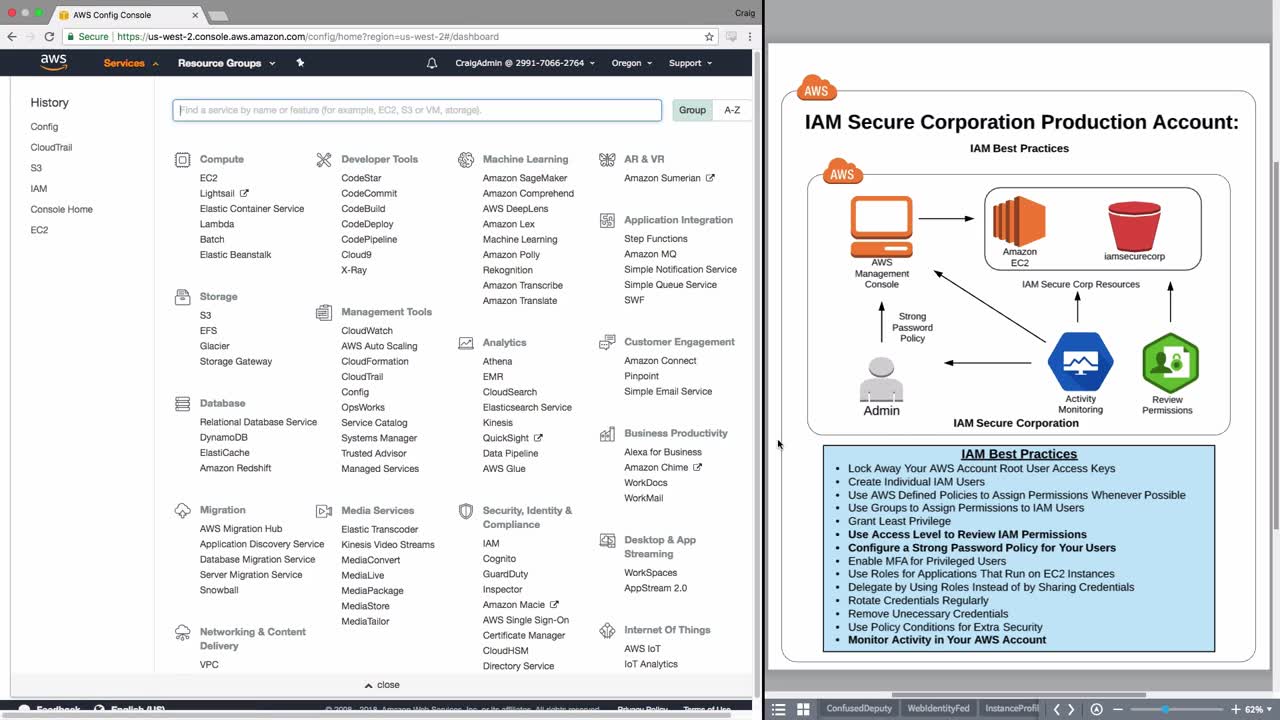Click the zoom in plus icon
This screenshot has height=720, width=1280.
point(1236,709)
